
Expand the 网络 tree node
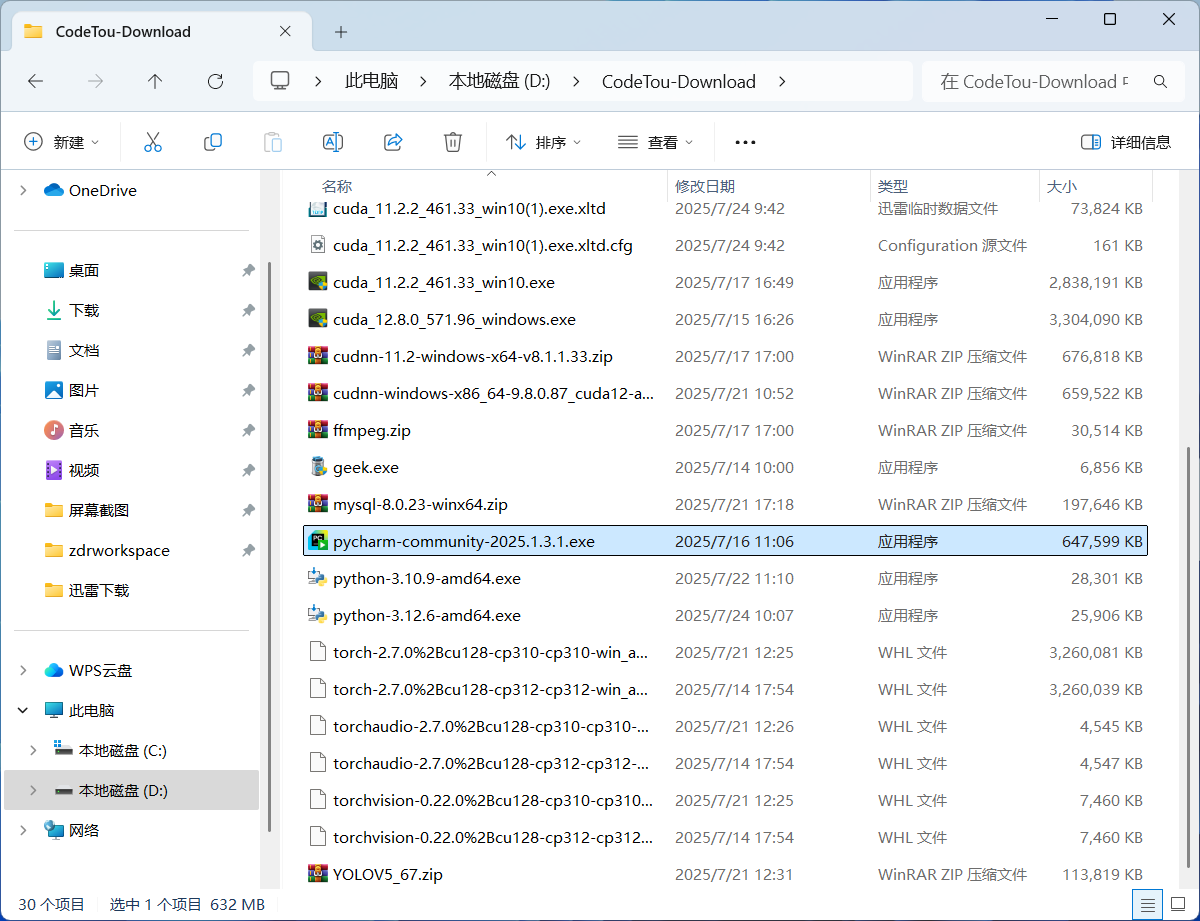pos(23,830)
